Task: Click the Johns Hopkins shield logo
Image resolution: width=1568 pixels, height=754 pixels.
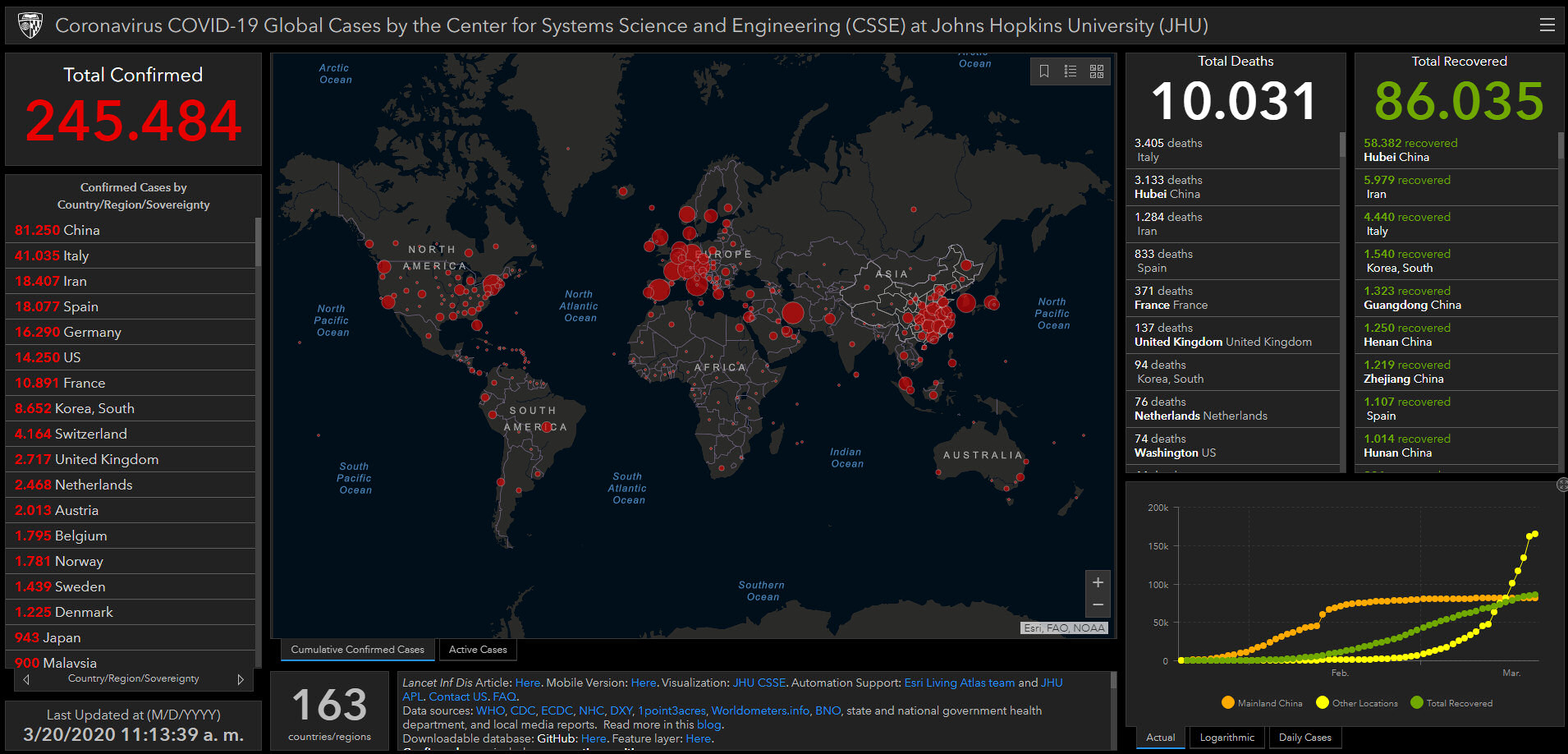Action: (30, 25)
